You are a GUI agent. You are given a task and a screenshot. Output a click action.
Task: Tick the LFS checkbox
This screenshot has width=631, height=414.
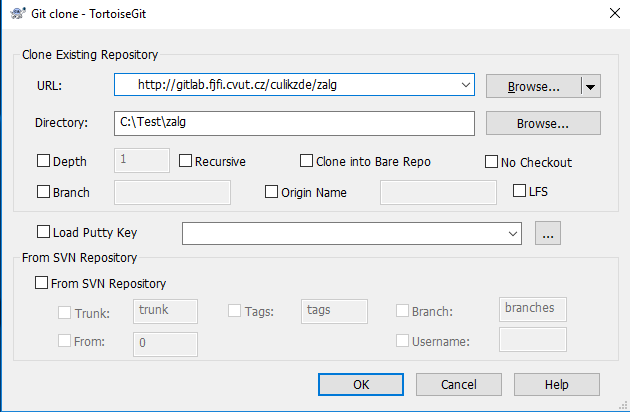[x=519, y=191]
